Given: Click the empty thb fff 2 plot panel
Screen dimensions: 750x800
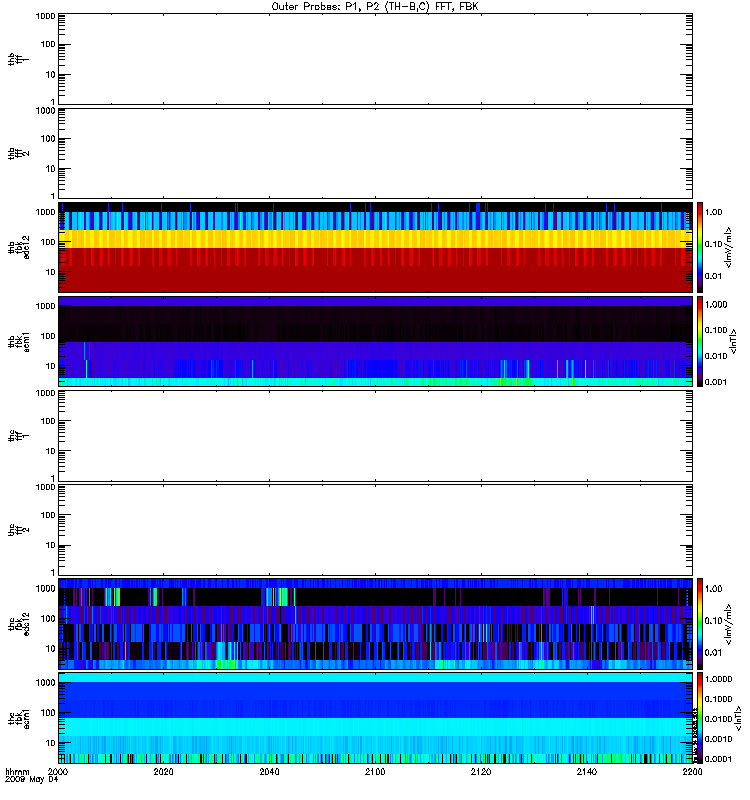Looking at the screenshot, I should click(x=376, y=153).
